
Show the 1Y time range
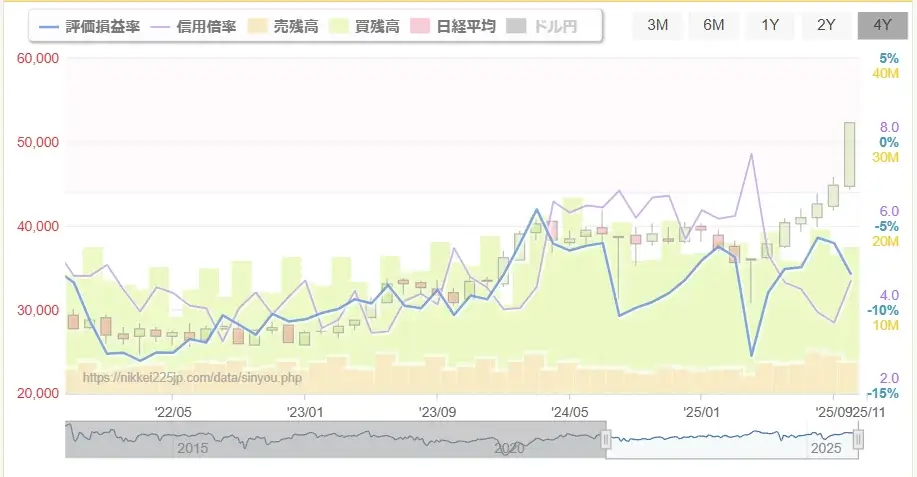[x=770, y=25]
